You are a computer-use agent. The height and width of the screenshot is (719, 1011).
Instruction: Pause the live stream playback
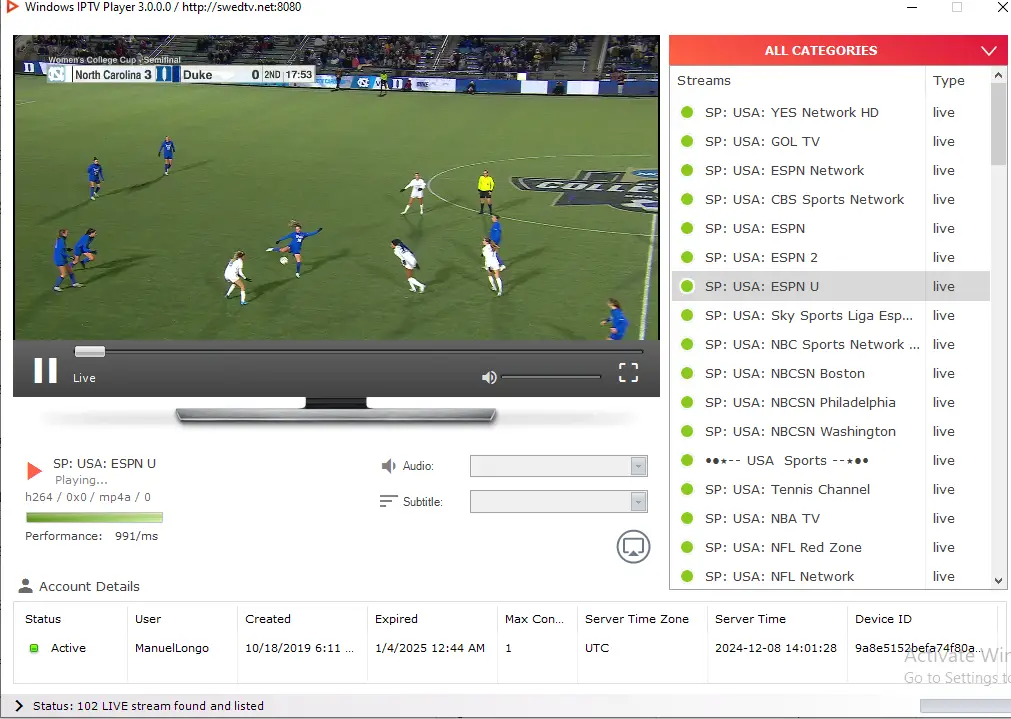click(x=45, y=371)
